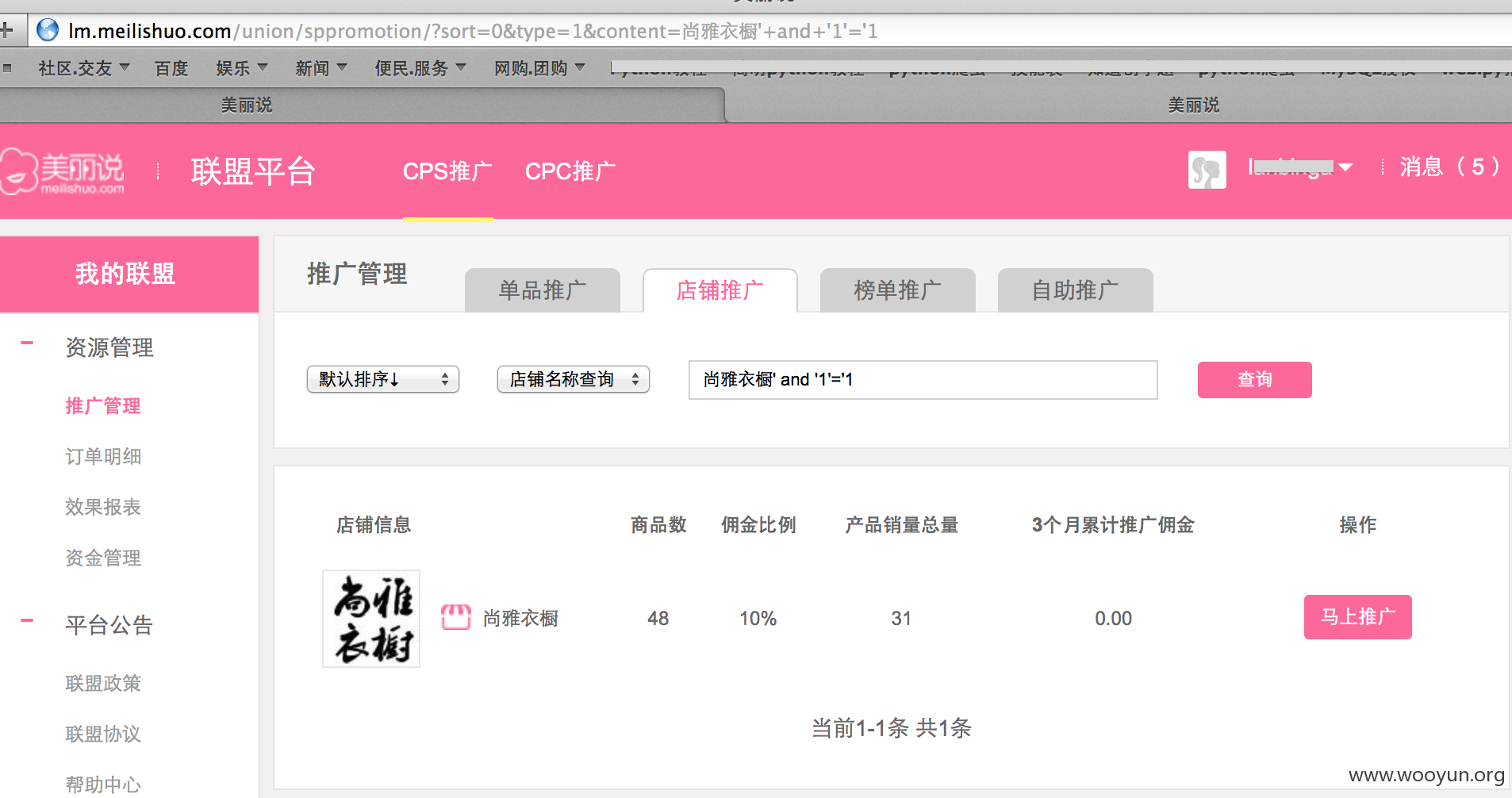Open 帮助中心 in the sidebar
Viewport: 1512px width, 798px height.
click(x=103, y=785)
